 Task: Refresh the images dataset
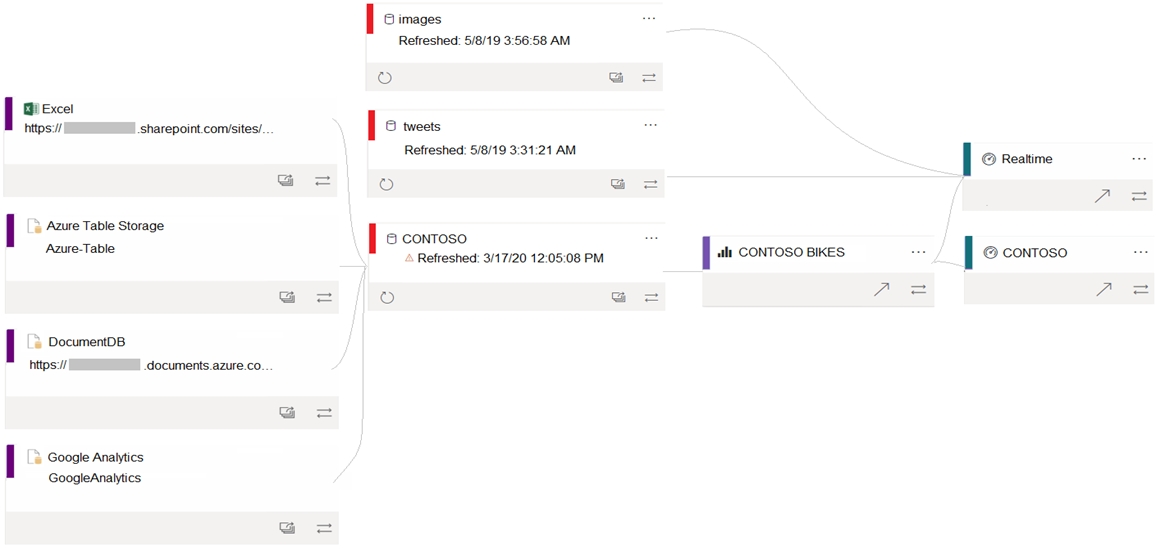pyautogui.click(x=384, y=77)
